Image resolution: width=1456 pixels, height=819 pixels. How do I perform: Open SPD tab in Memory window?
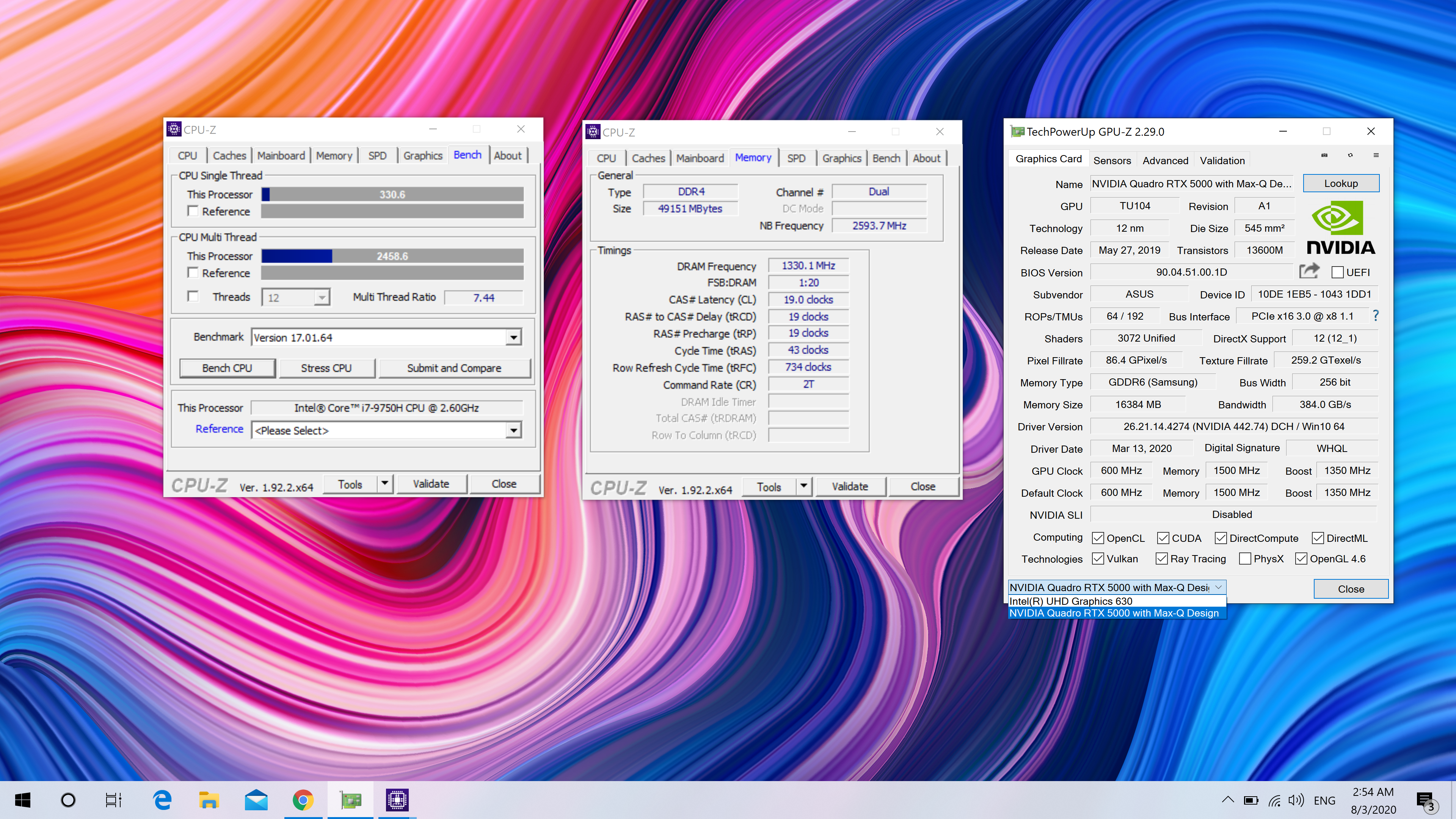796,158
